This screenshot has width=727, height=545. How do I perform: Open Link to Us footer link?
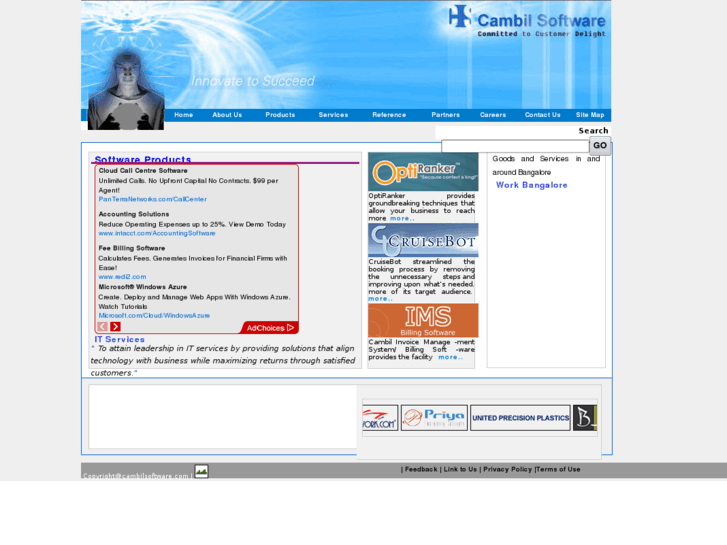click(460, 469)
